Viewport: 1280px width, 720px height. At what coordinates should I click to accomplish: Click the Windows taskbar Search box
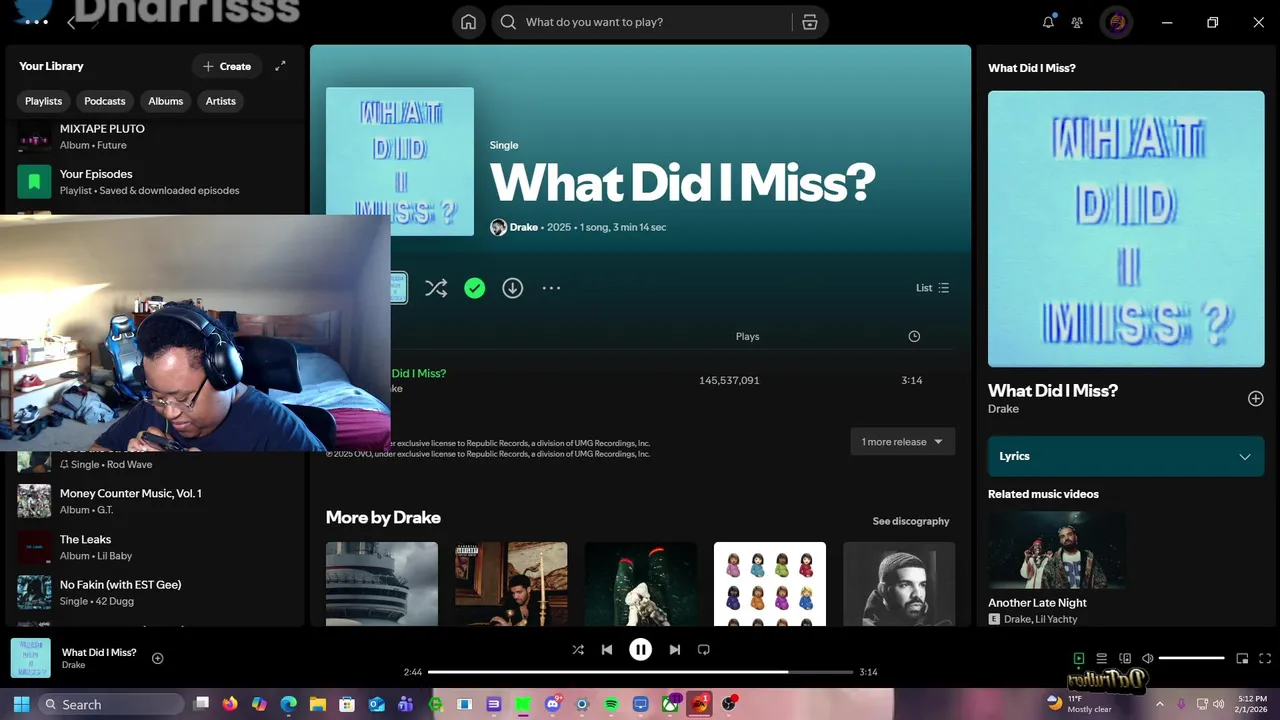point(111,704)
